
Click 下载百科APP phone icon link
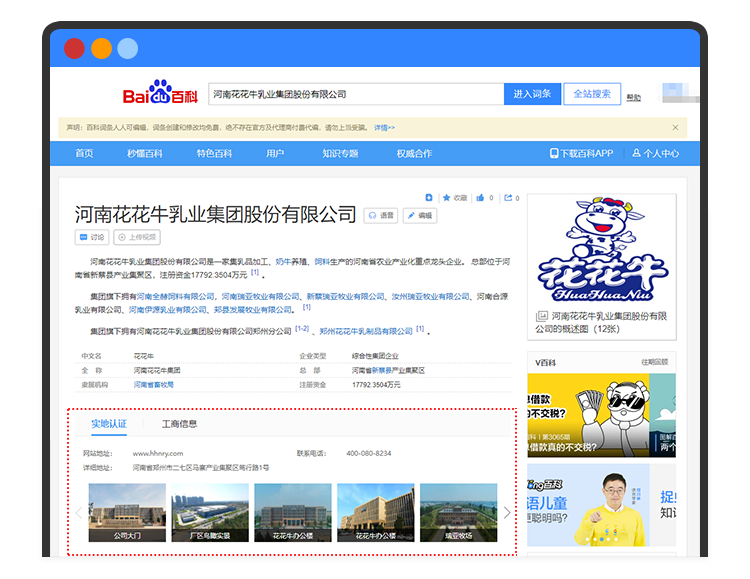581,154
